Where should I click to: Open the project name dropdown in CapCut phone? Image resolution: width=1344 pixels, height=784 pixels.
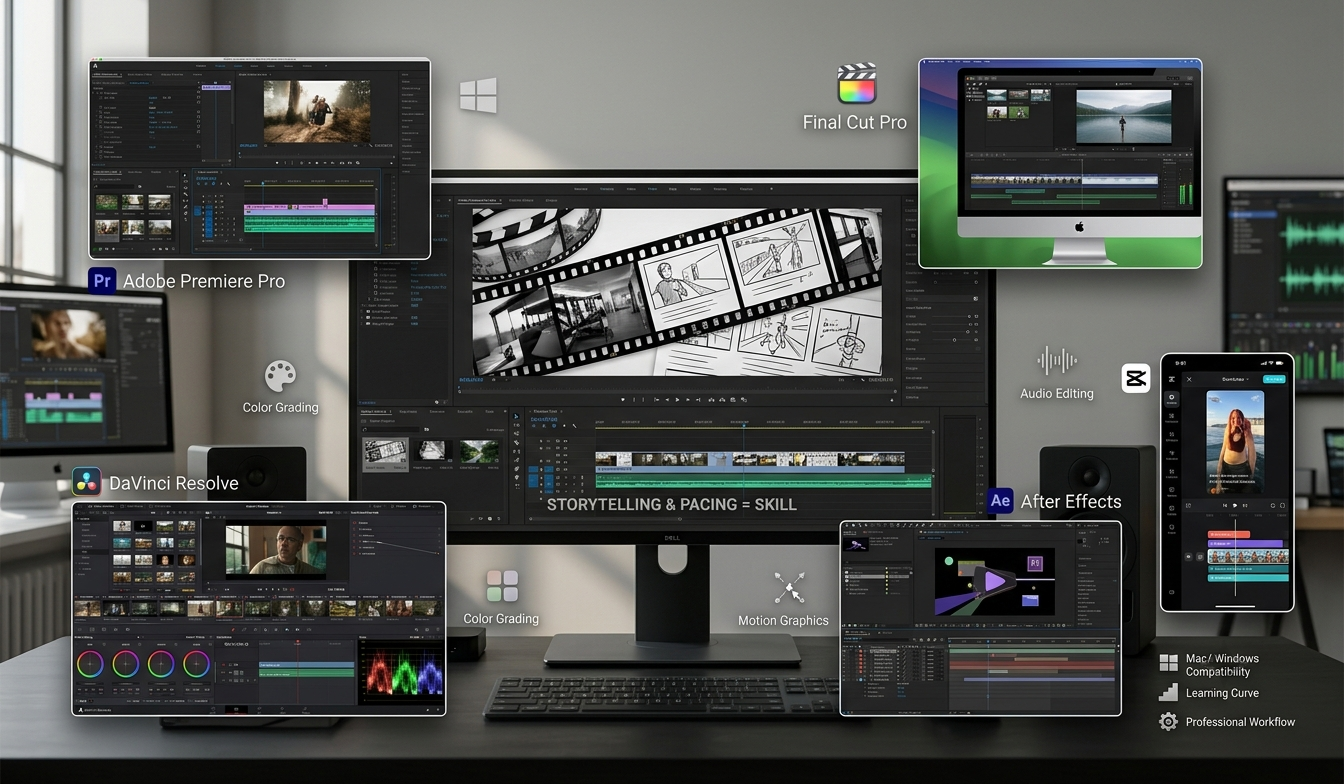tap(1236, 379)
